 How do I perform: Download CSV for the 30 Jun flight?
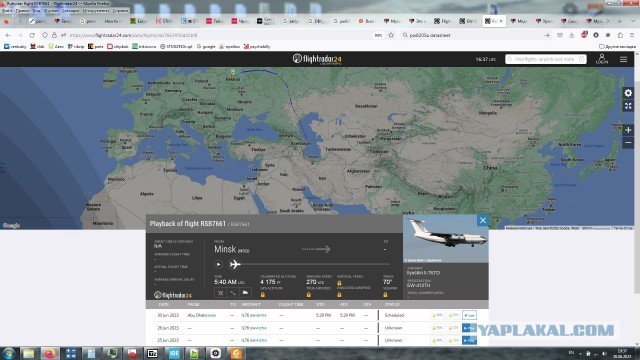click(453, 316)
